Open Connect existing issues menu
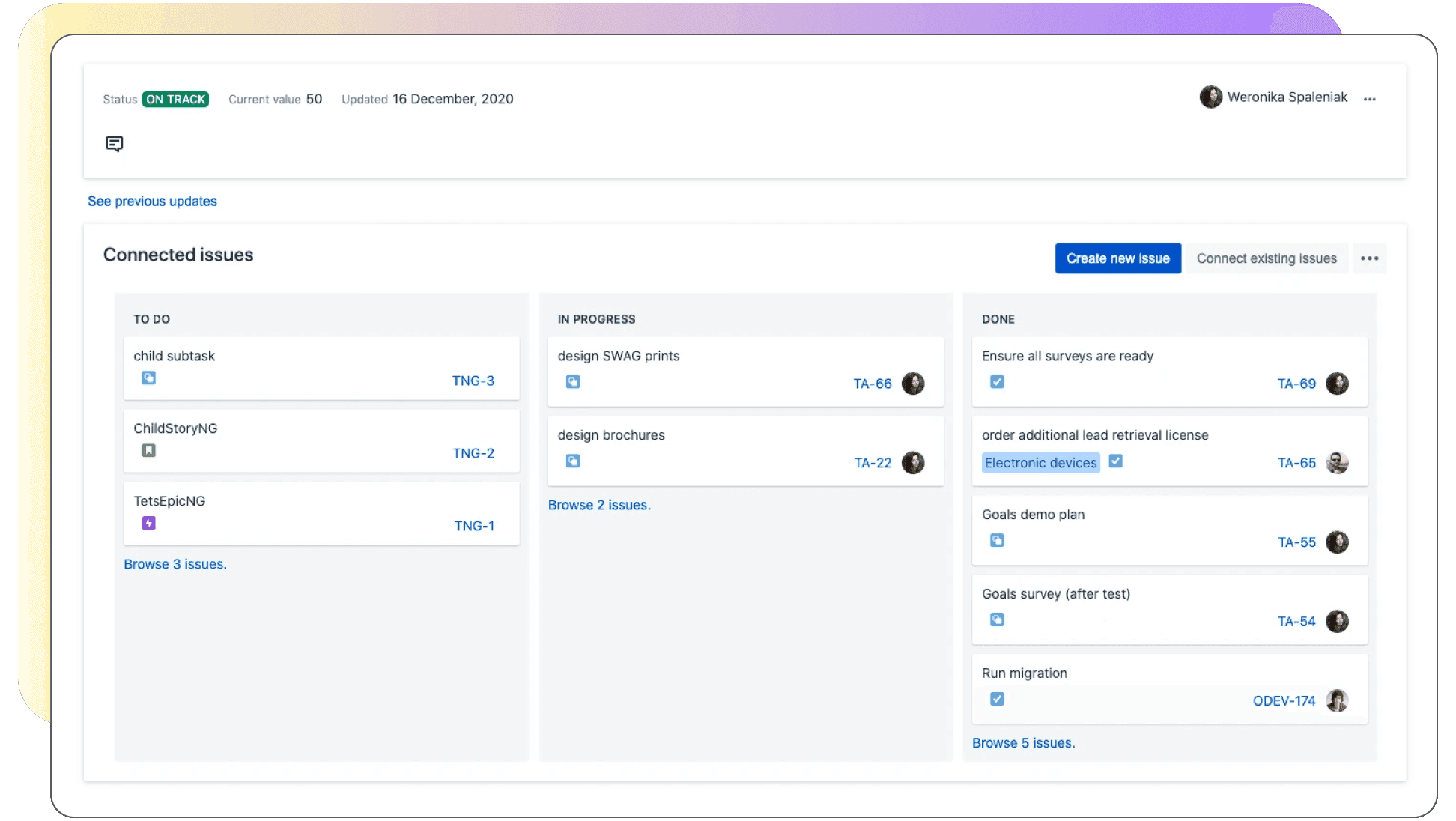Image resolution: width=1456 pixels, height=821 pixels. (x=1267, y=258)
